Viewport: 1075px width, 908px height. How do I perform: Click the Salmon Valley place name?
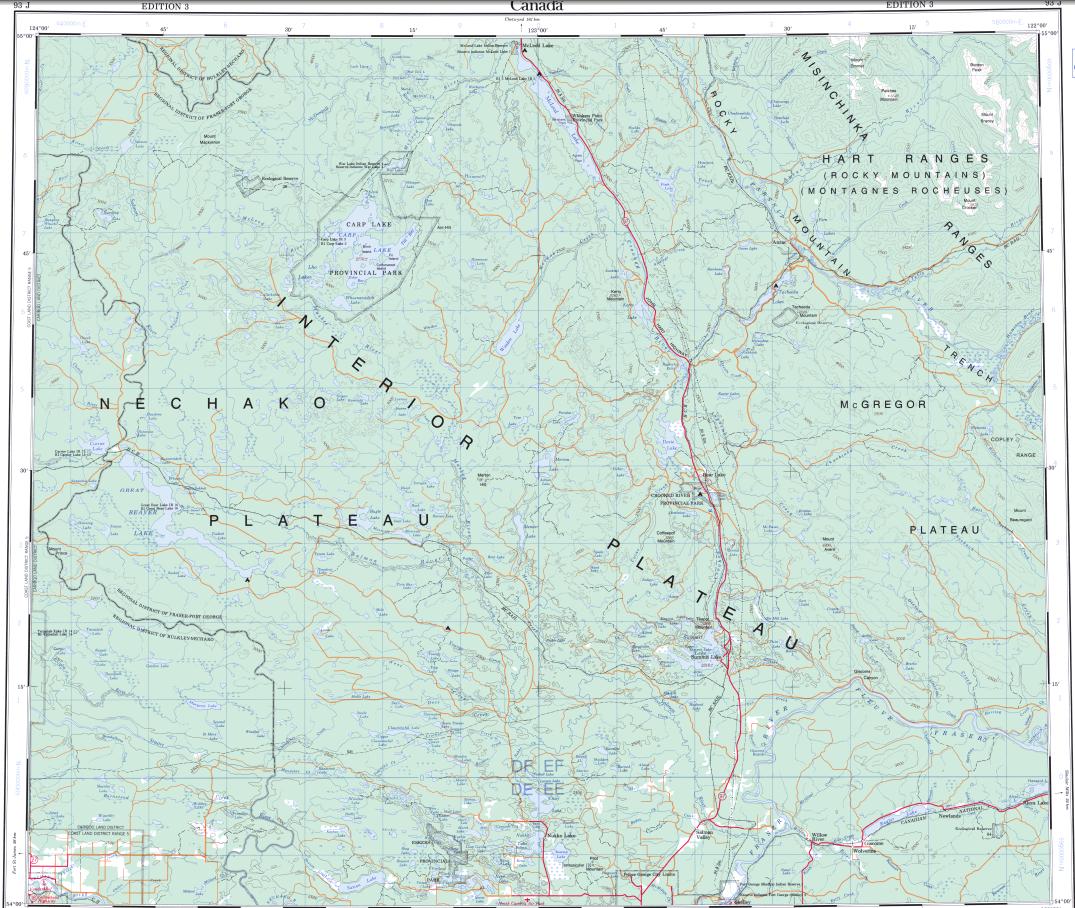(x=705, y=835)
